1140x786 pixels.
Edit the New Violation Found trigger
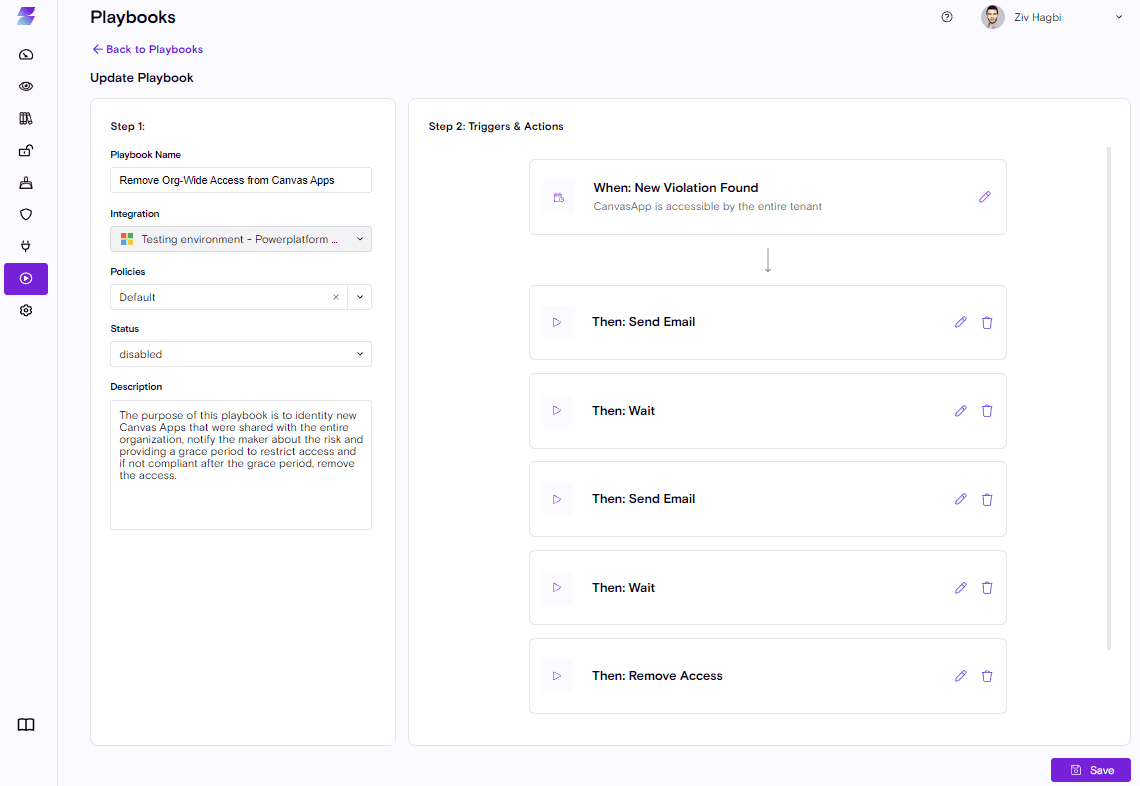click(x=984, y=197)
